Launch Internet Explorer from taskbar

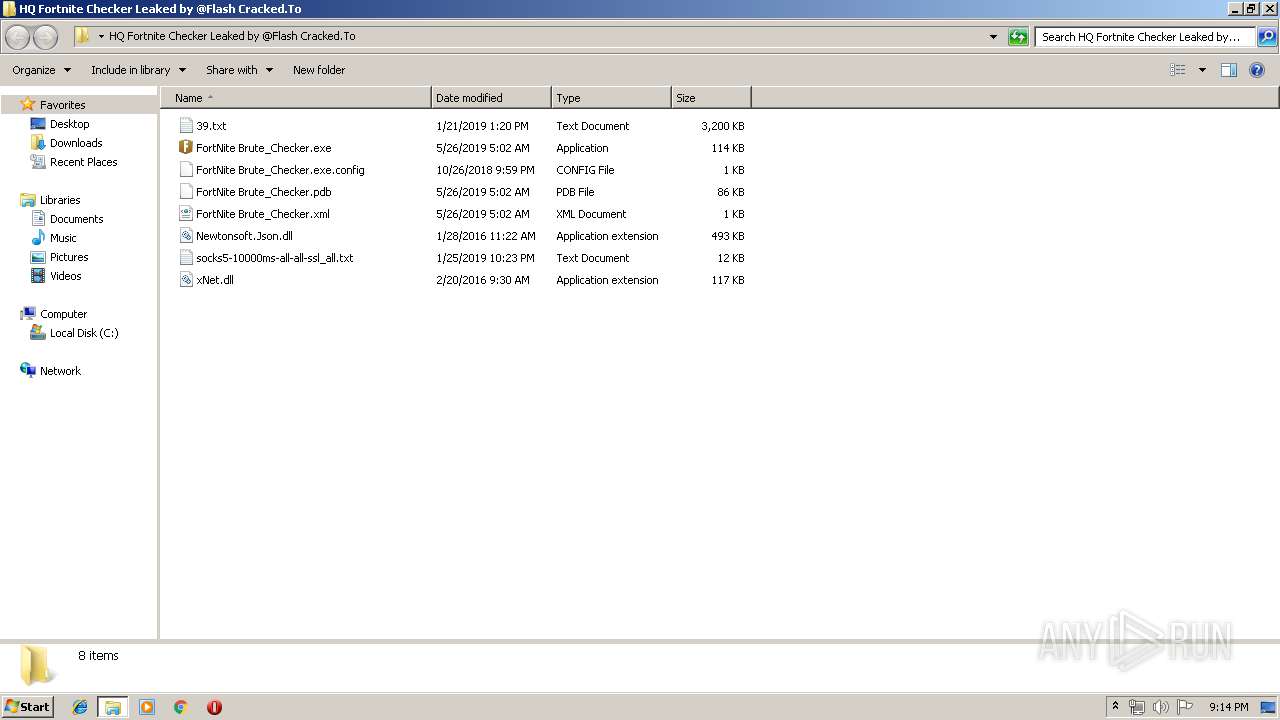coord(80,707)
